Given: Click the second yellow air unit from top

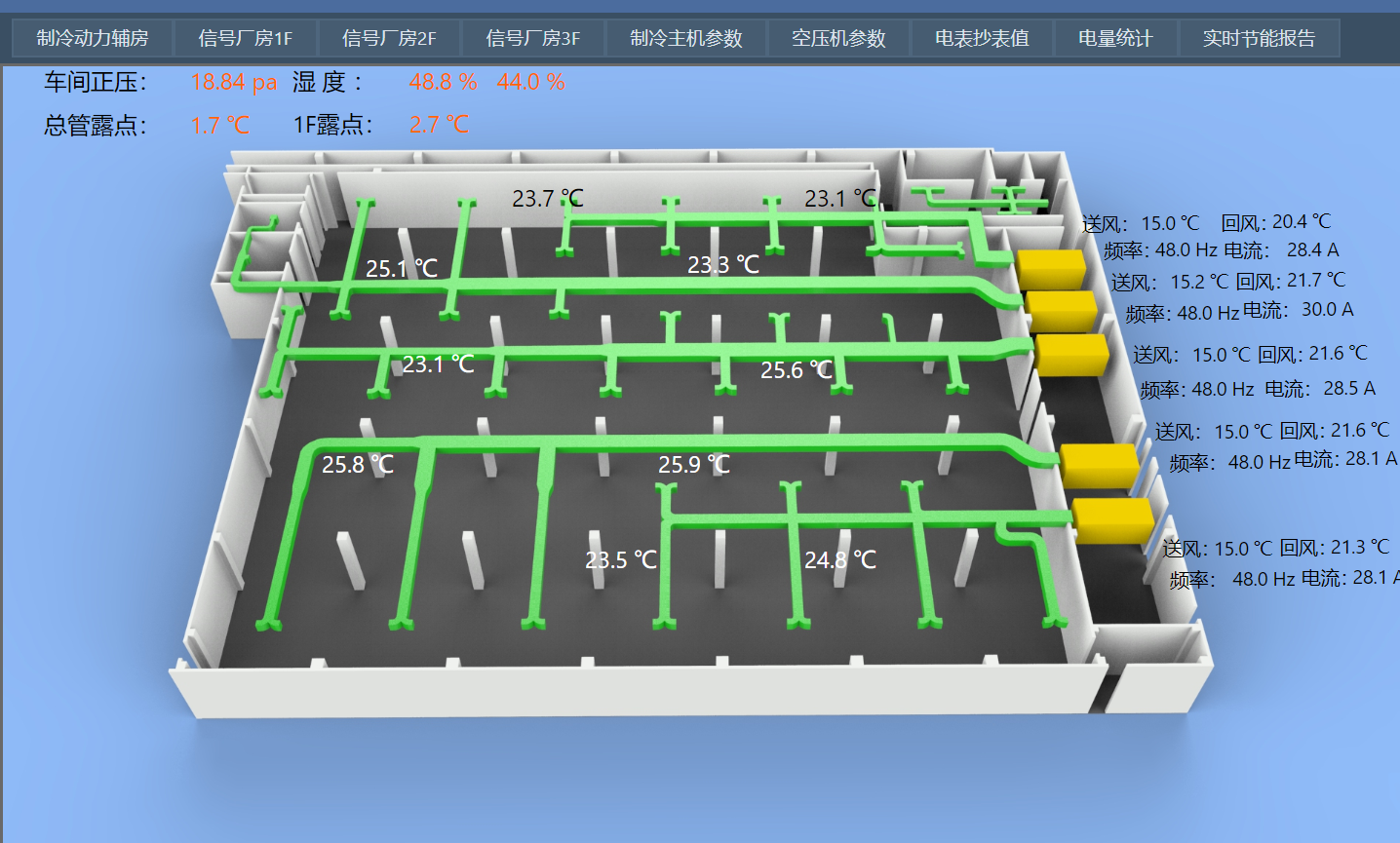Looking at the screenshot, I should pyautogui.click(x=1062, y=311).
